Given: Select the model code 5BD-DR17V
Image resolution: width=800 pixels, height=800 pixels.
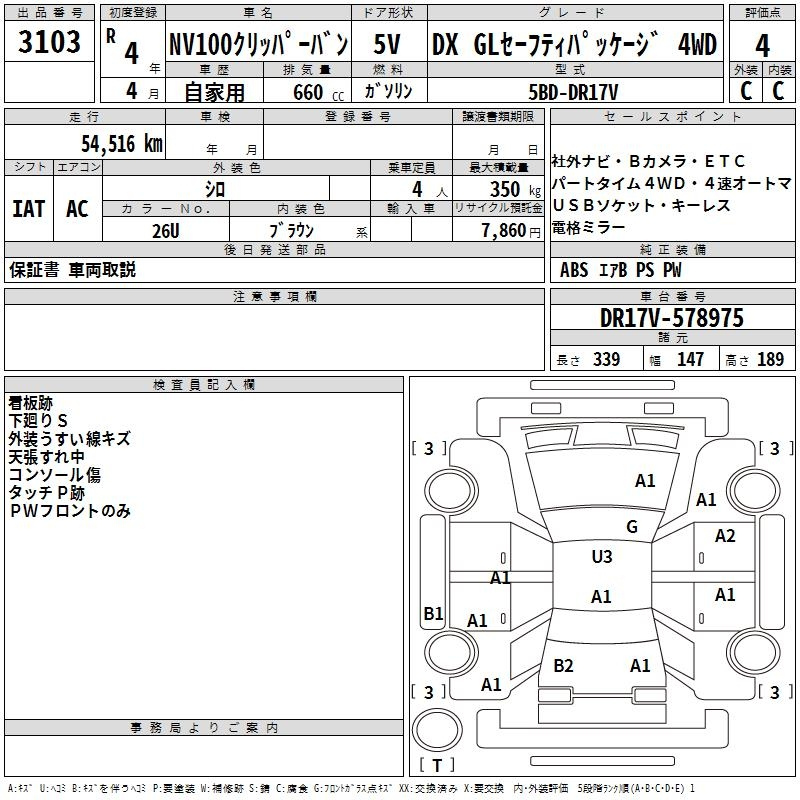Looking at the screenshot, I should pos(573,92).
